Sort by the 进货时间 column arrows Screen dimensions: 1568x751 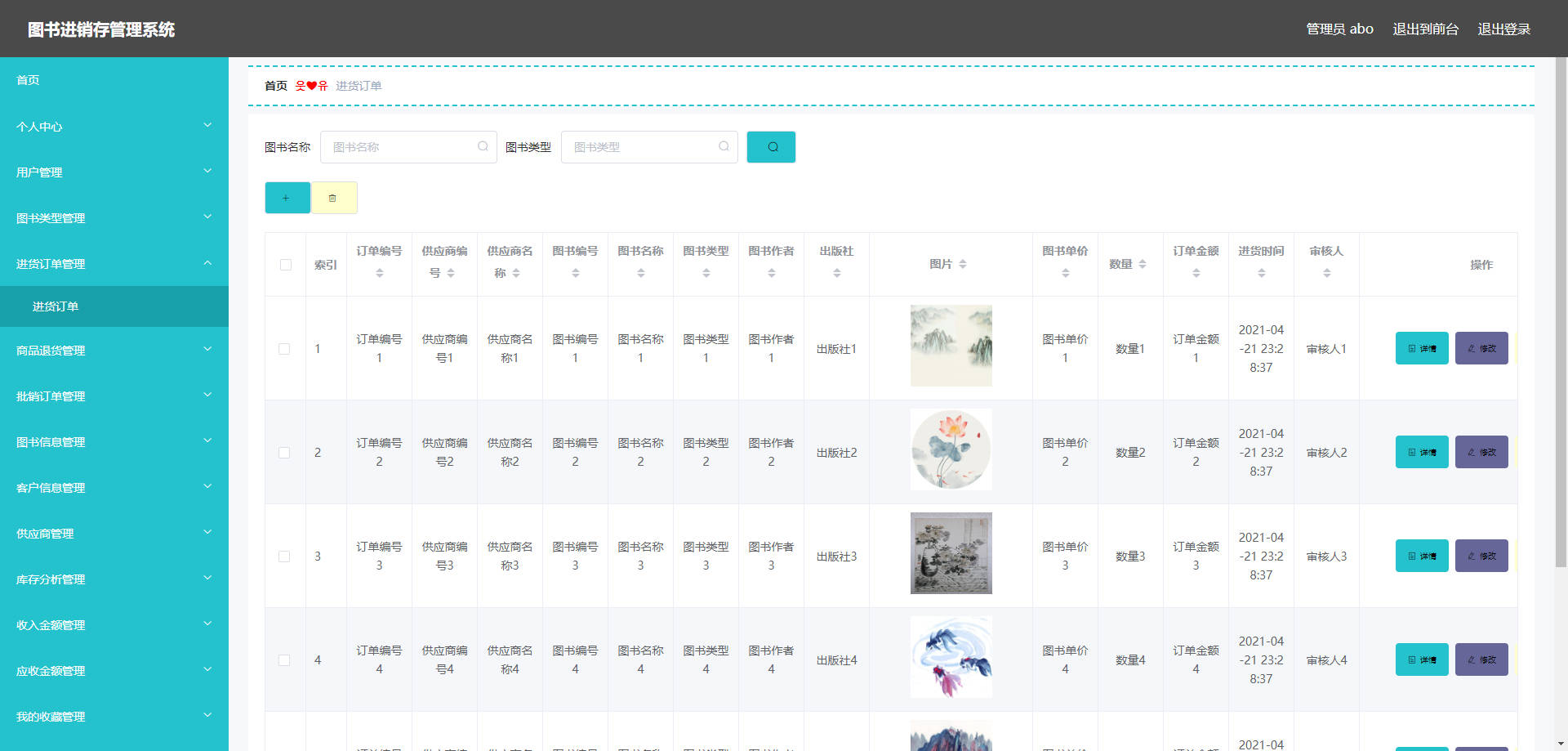[1262, 273]
